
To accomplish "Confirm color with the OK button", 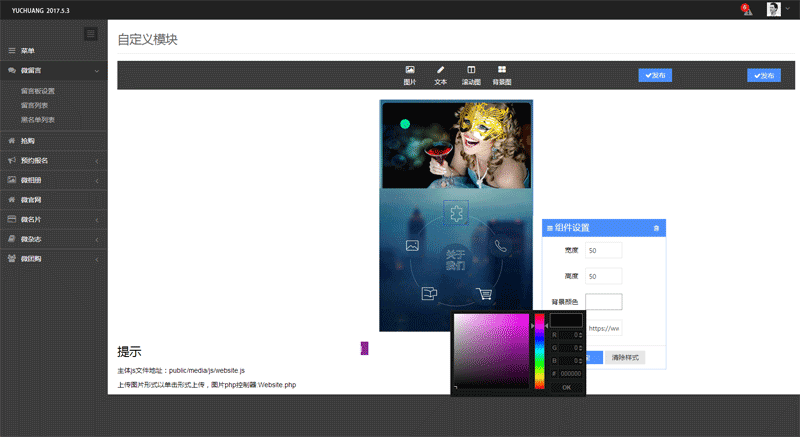I will coord(565,387).
